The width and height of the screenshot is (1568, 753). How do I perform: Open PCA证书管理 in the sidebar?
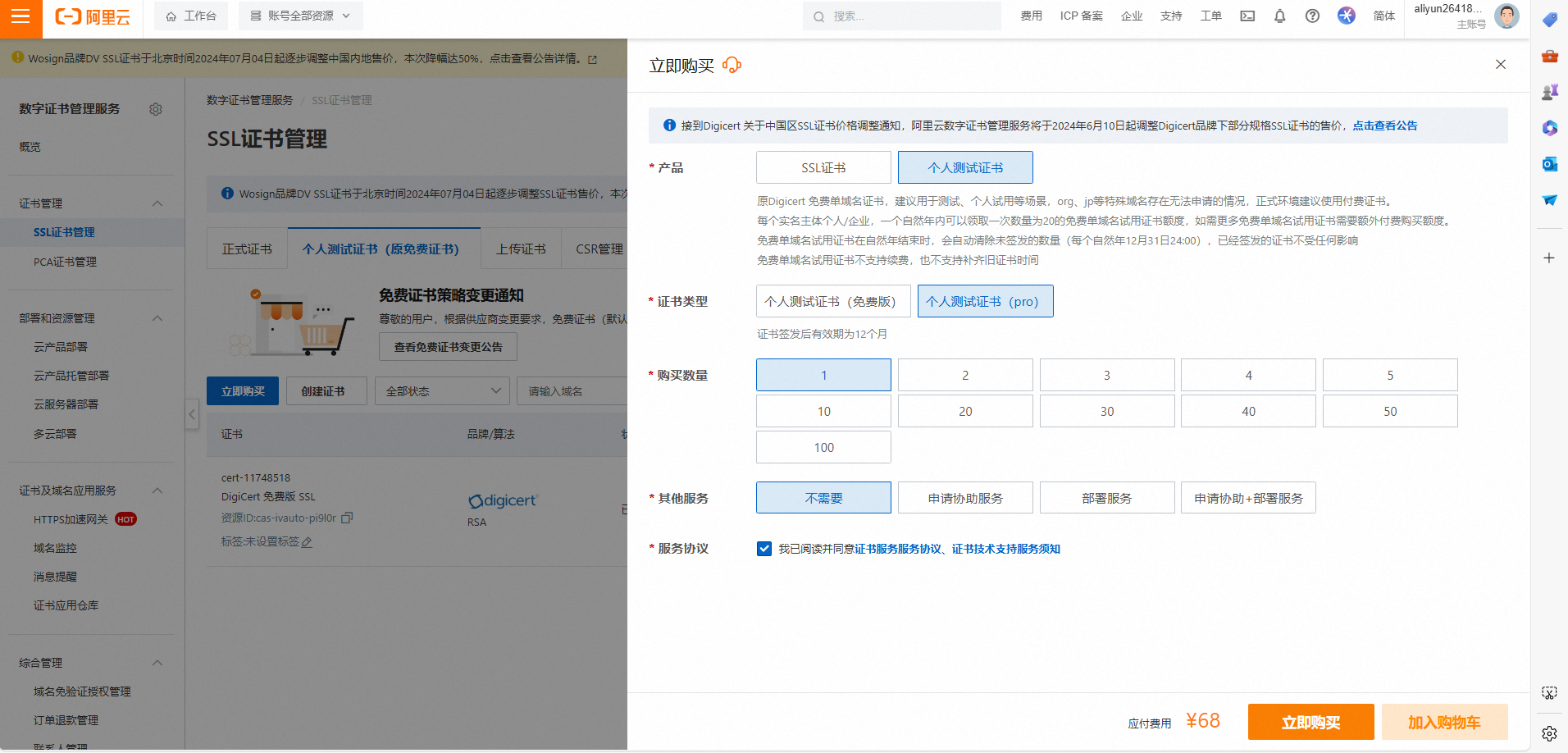tap(65, 262)
